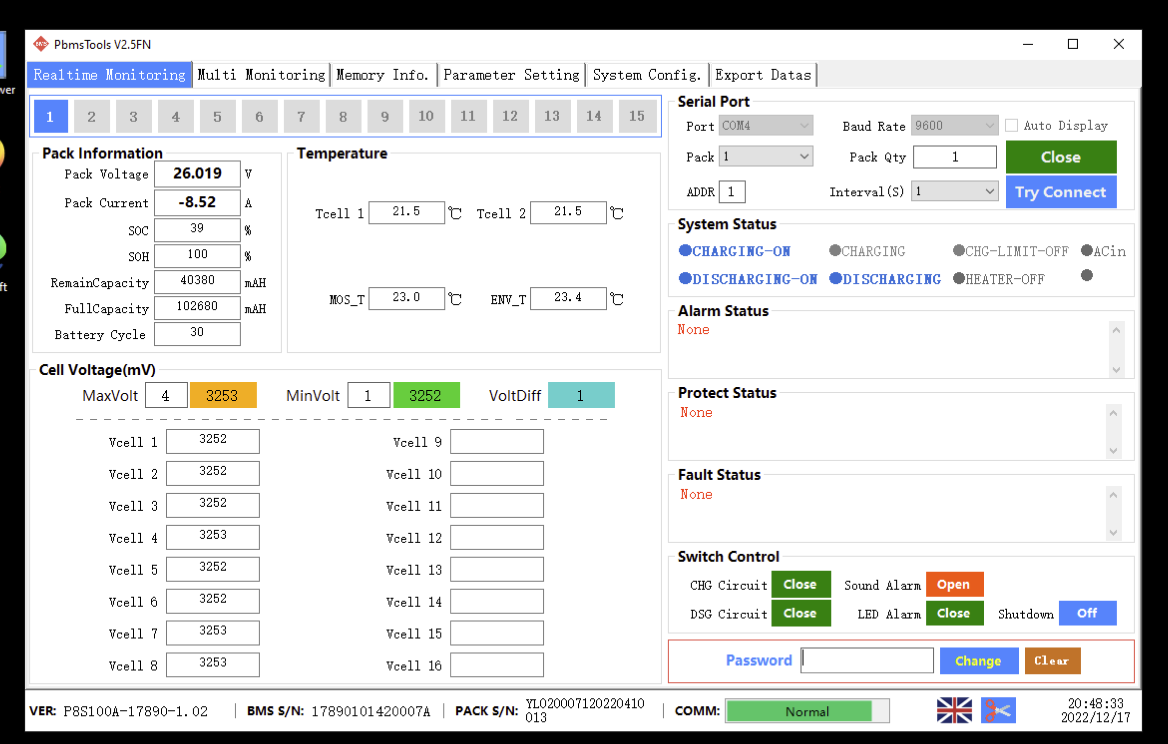The width and height of the screenshot is (1168, 744).
Task: Open the System Config. tab
Action: (647, 74)
